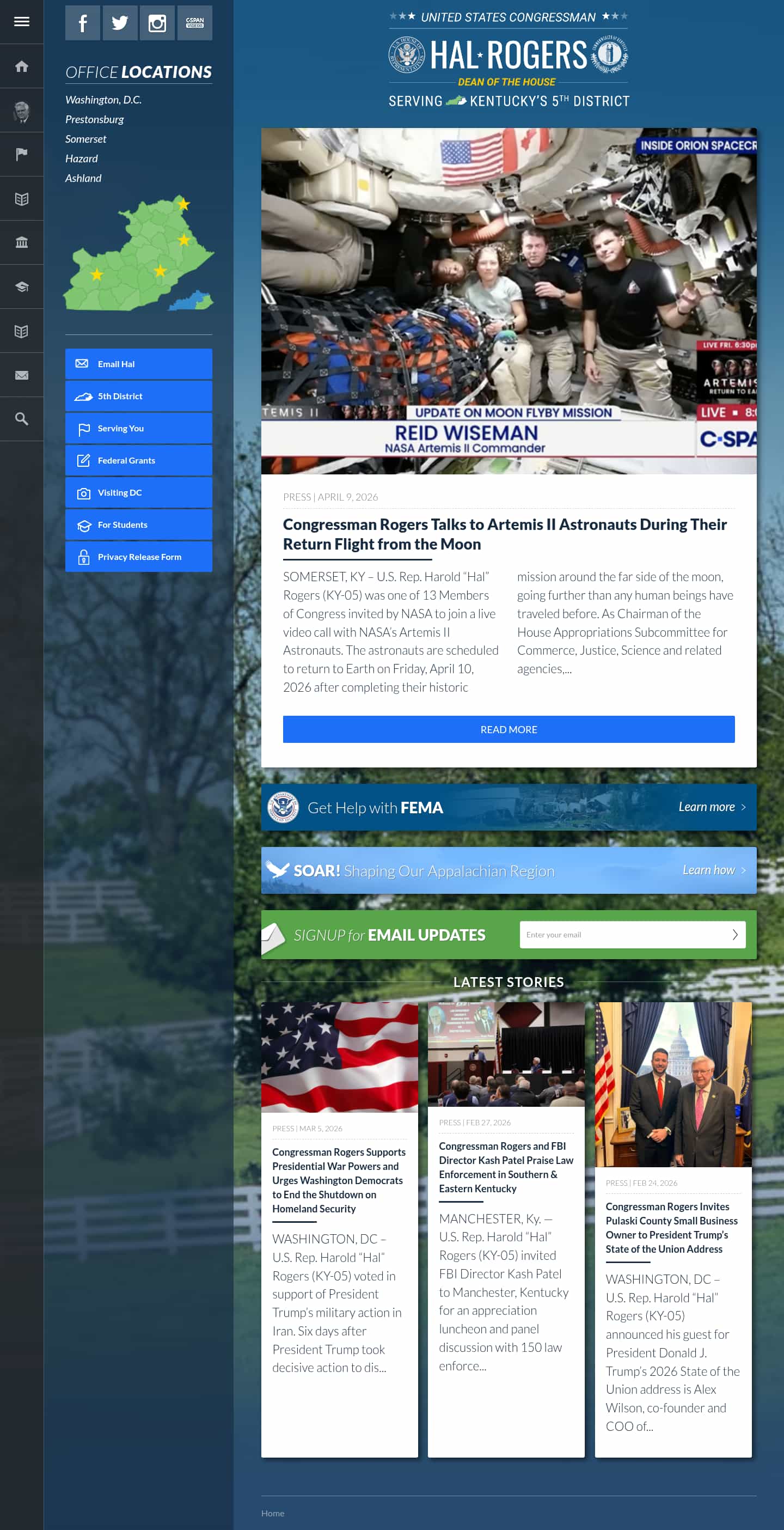784x1530 pixels.
Task: Open the Presidential War Powers story headline
Action: pyautogui.click(x=339, y=1180)
